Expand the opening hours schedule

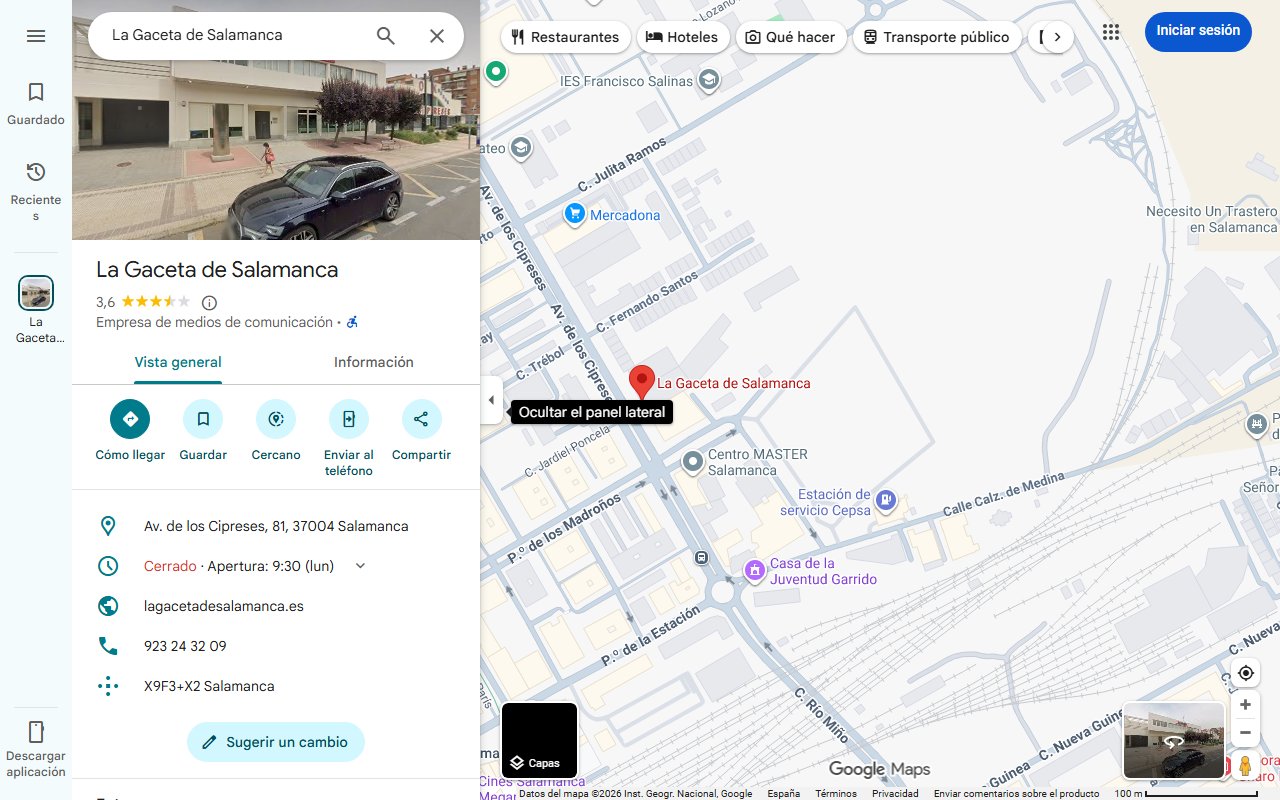coord(360,565)
